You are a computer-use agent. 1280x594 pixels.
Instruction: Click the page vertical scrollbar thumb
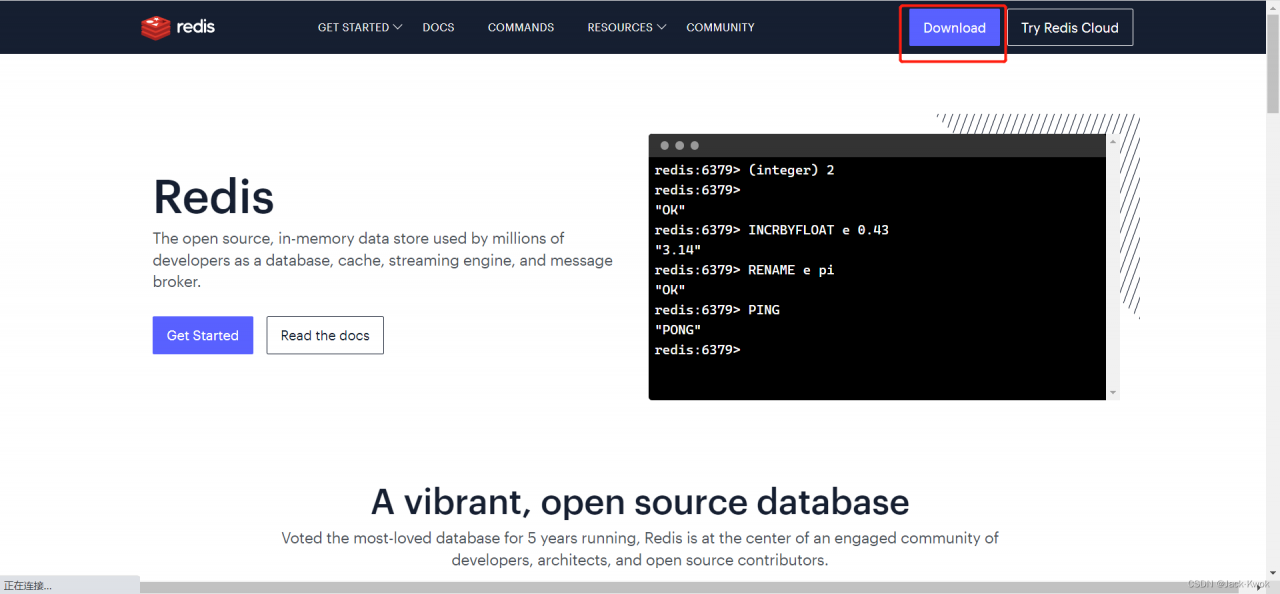coord(1273,63)
